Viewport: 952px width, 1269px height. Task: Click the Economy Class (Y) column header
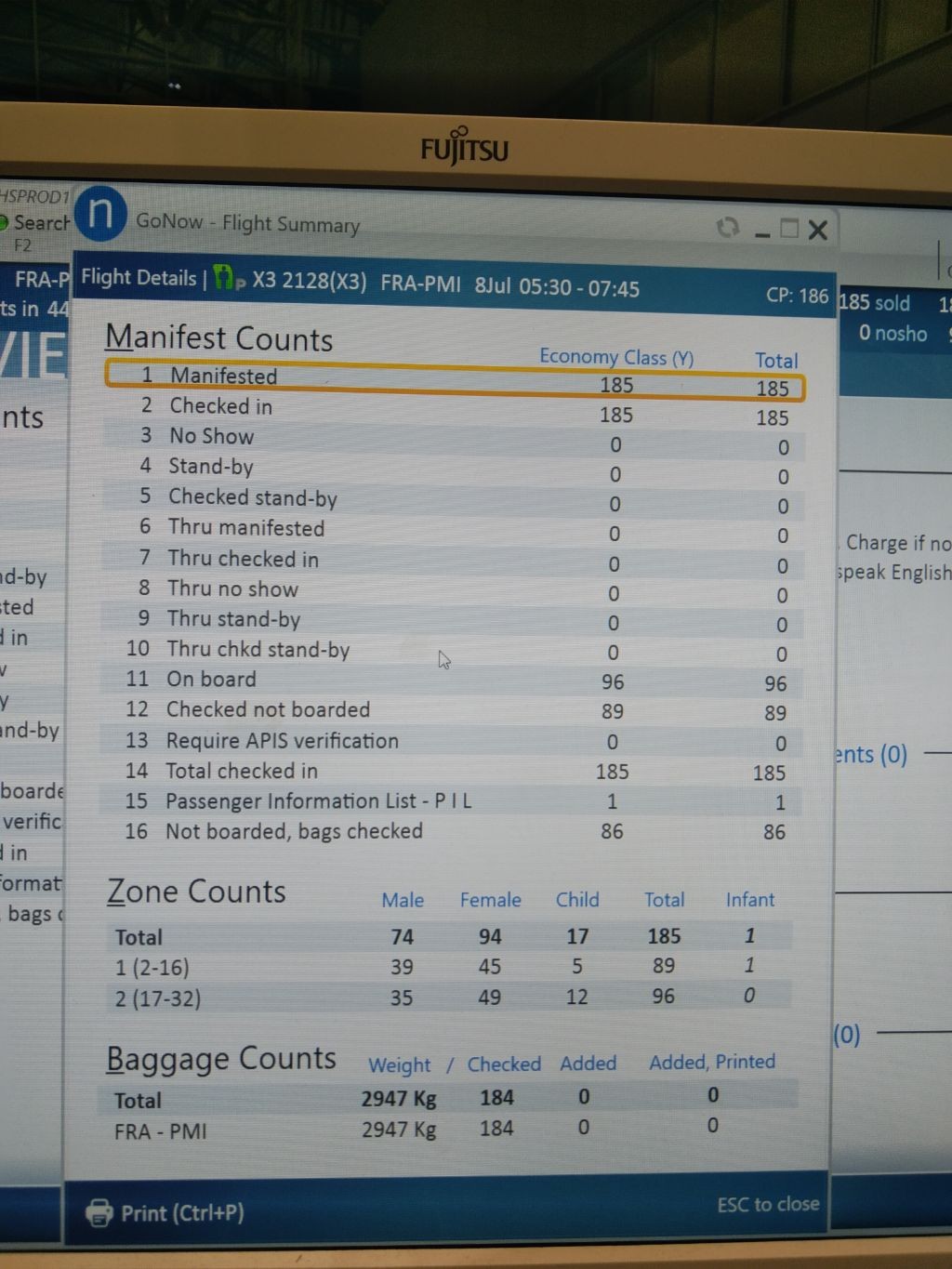point(616,358)
